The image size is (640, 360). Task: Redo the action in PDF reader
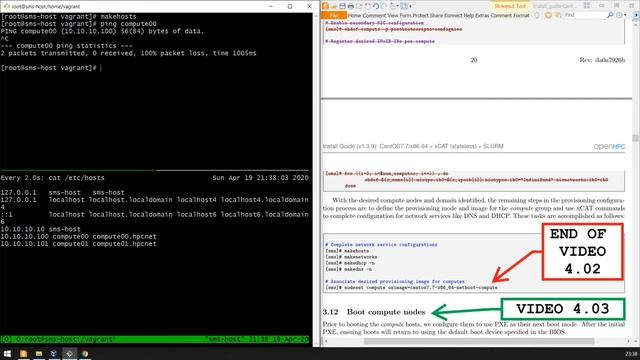click(384, 6)
